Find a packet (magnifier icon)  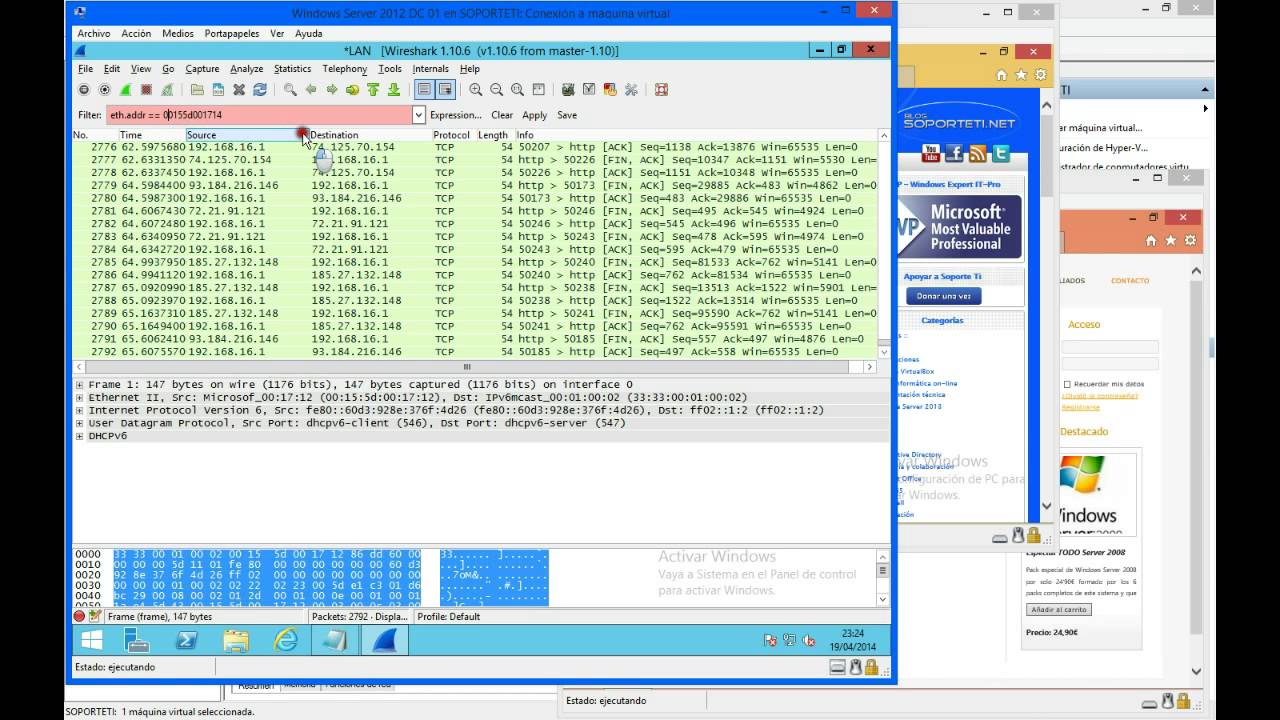290,89
